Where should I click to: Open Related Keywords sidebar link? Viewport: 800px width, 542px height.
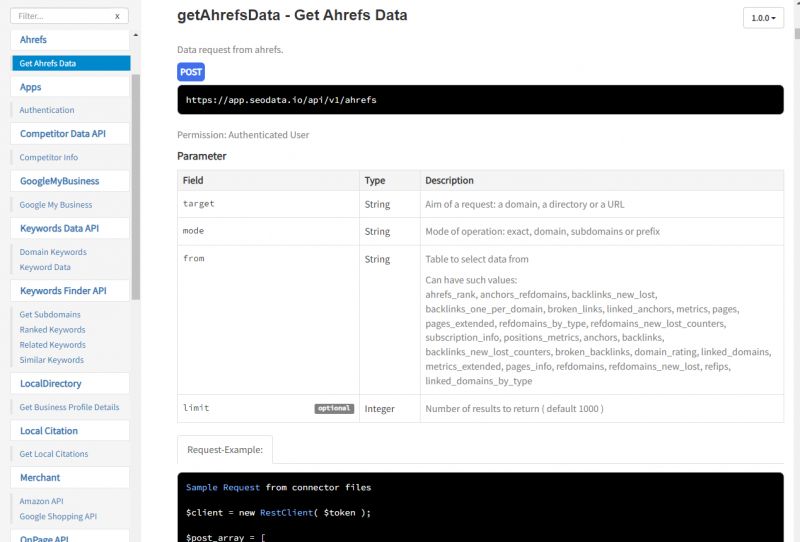tap(53, 345)
